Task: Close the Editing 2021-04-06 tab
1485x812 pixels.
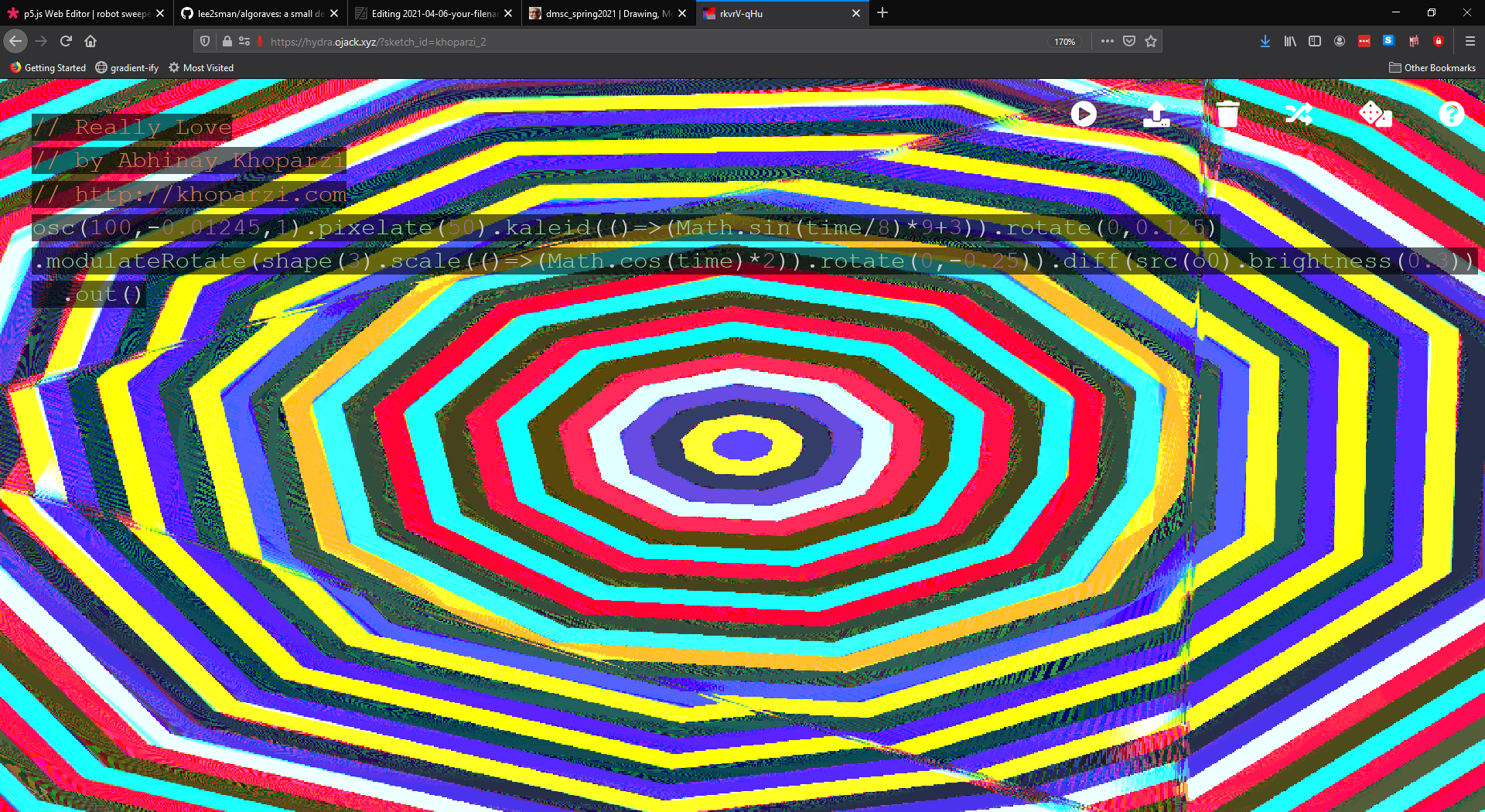Action: click(x=508, y=13)
